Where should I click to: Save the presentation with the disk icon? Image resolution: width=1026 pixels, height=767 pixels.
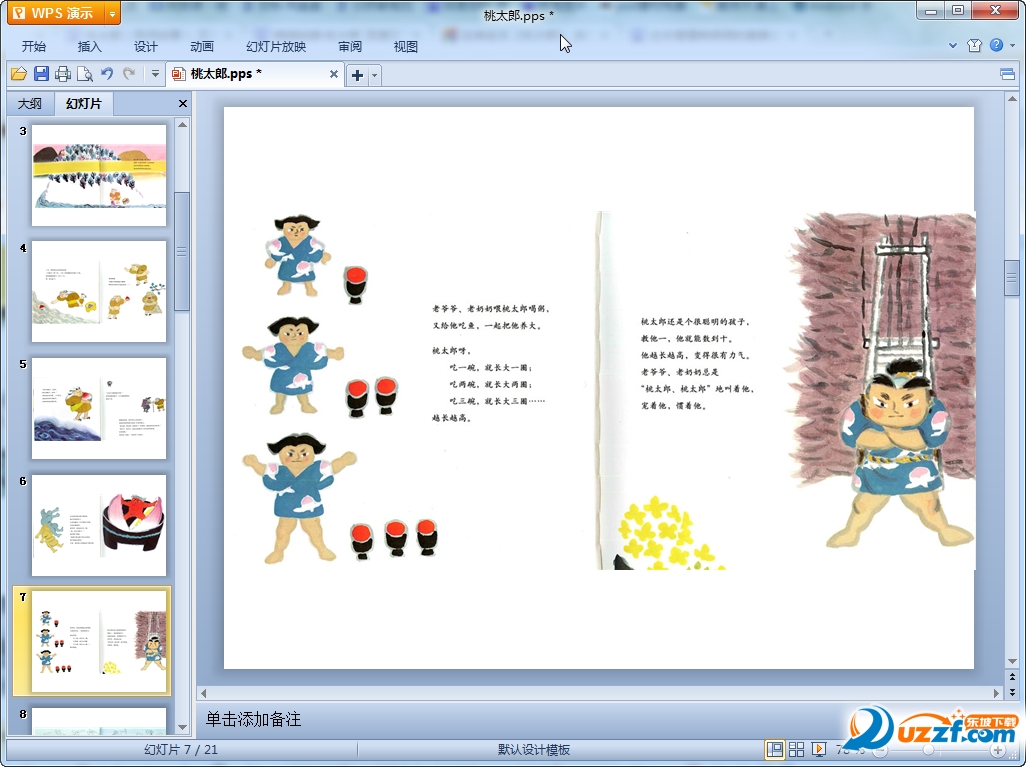41,74
